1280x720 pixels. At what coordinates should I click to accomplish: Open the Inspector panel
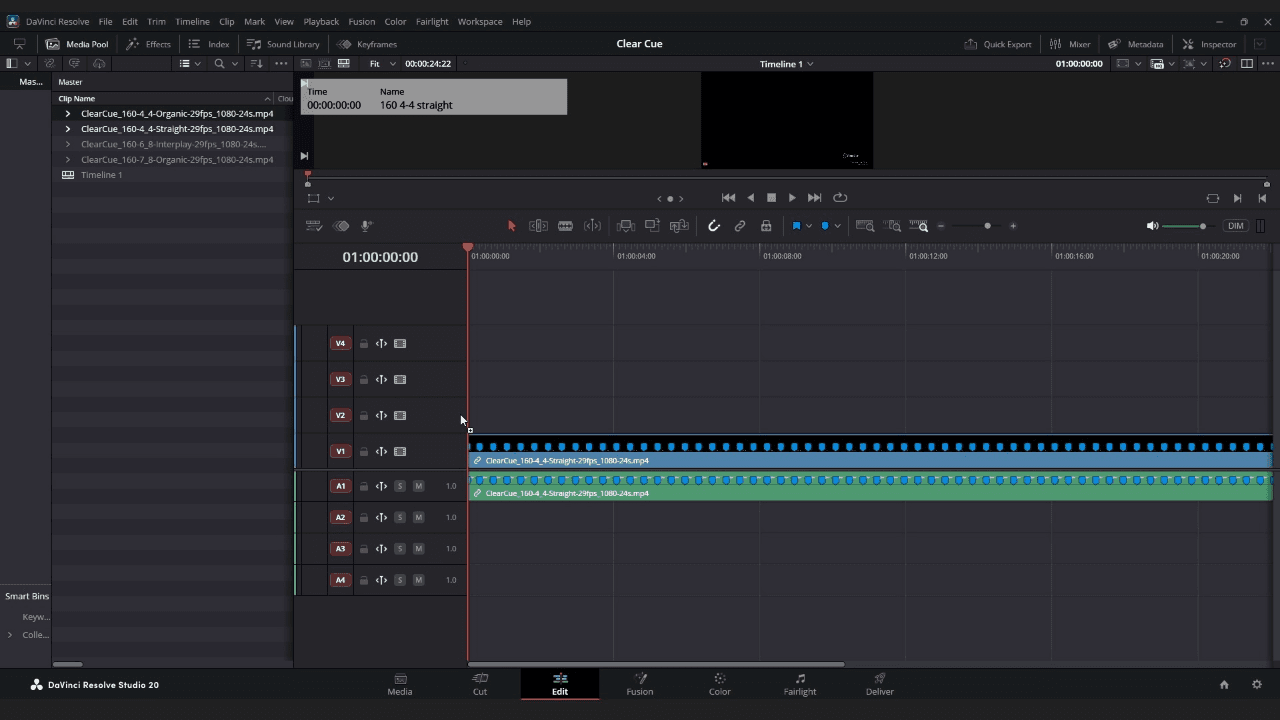click(1211, 44)
